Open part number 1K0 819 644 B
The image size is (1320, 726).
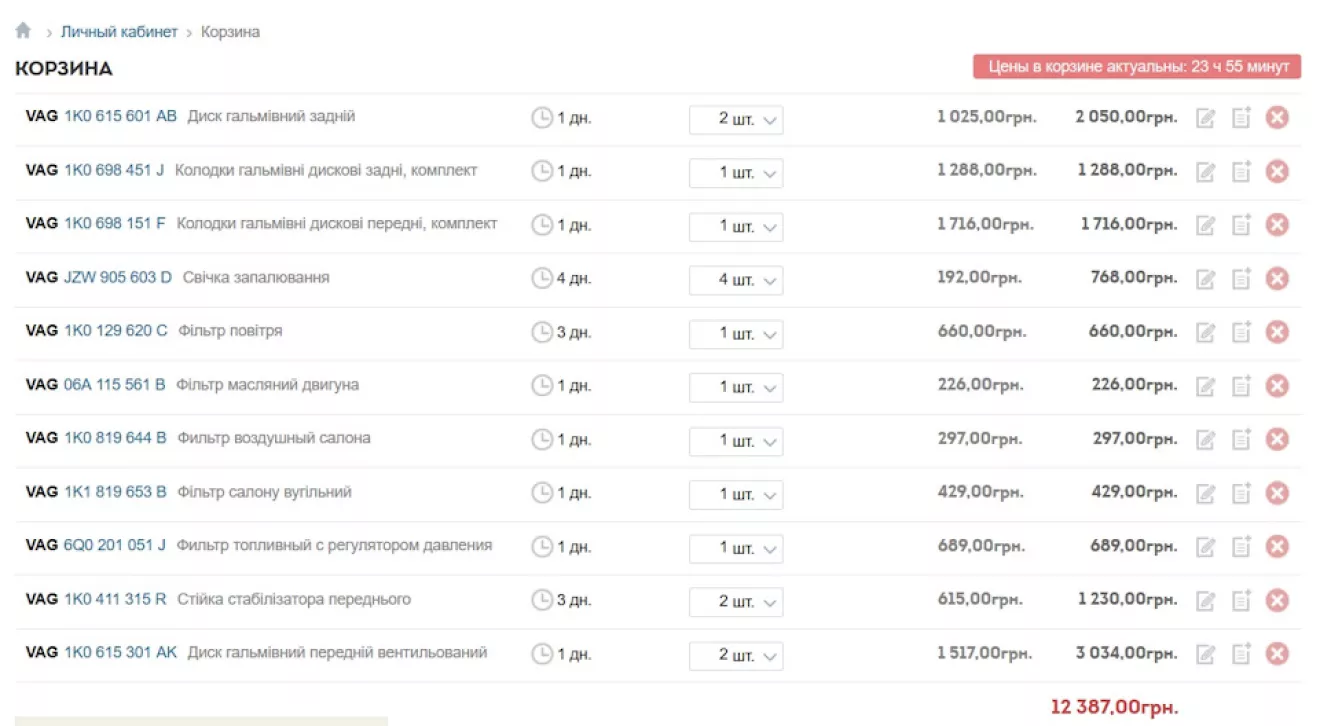click(x=115, y=438)
